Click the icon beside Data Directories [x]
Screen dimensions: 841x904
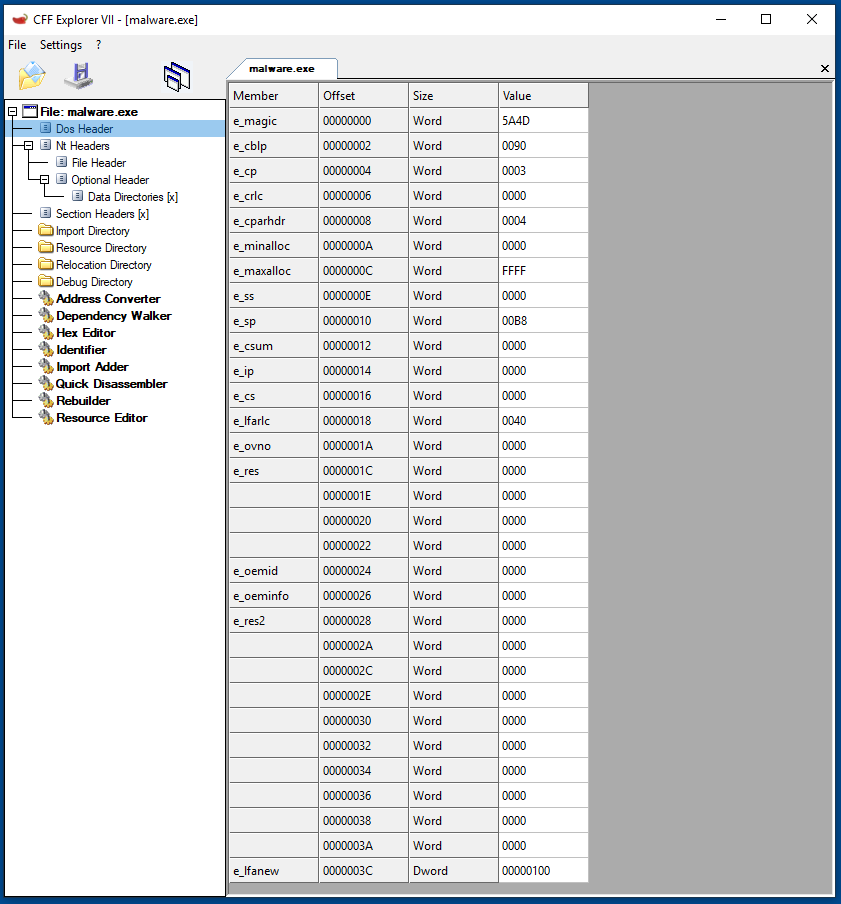(x=78, y=196)
